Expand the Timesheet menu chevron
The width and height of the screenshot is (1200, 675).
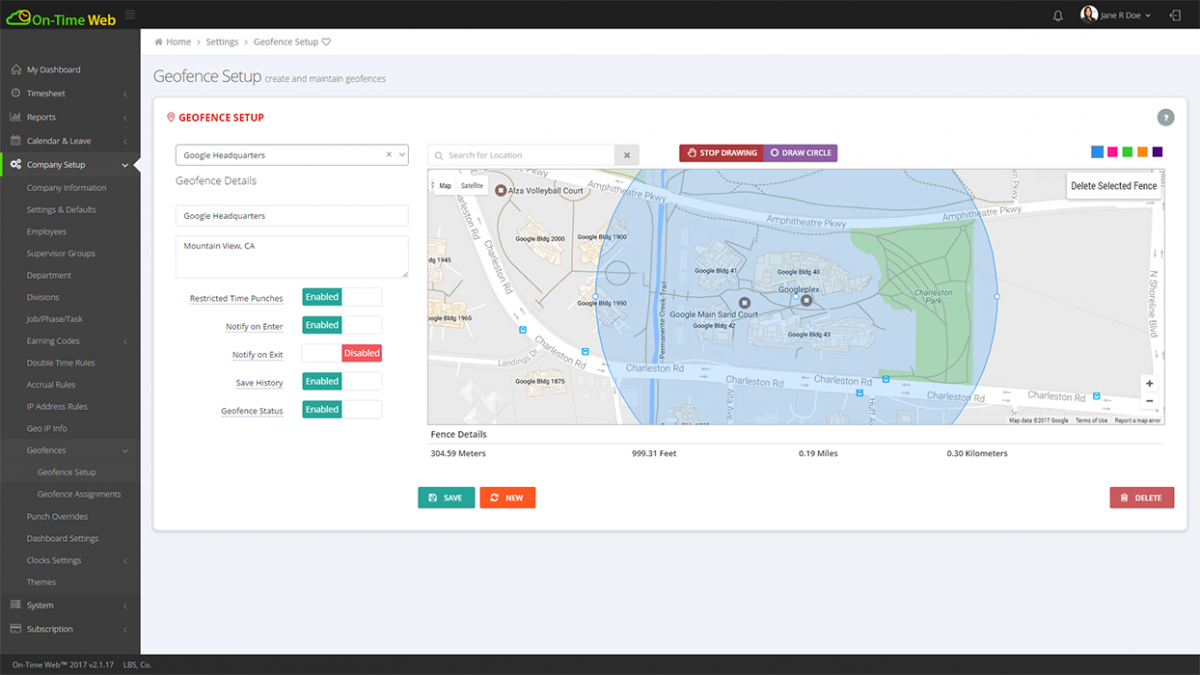coord(125,94)
